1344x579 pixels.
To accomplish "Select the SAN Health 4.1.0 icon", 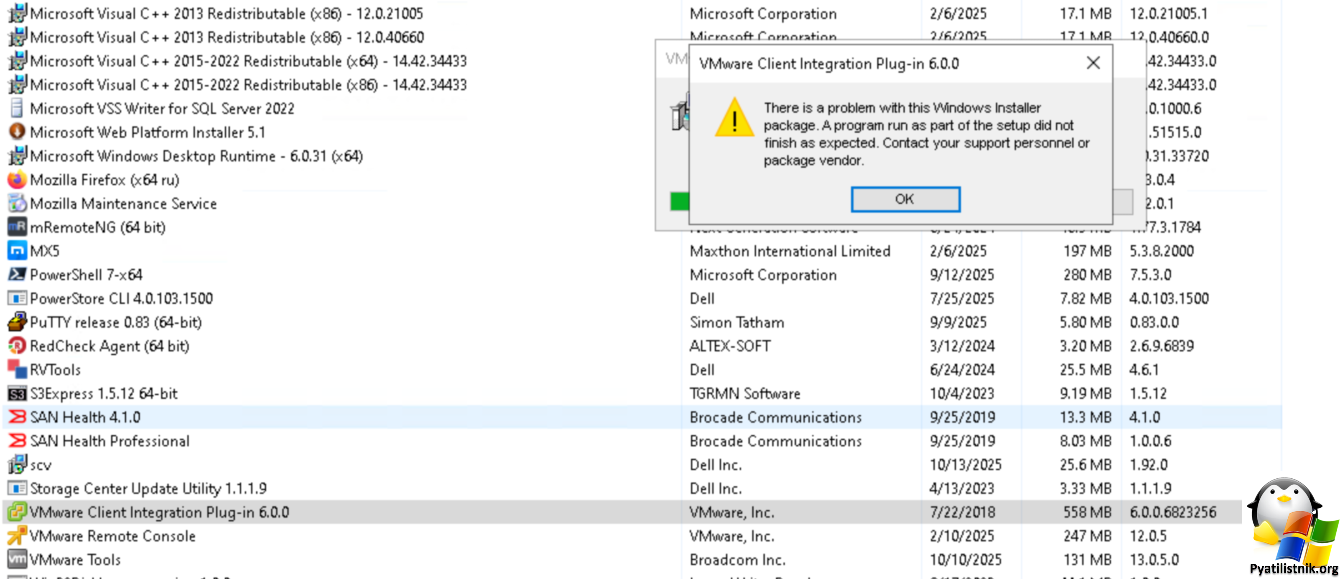I will (x=17, y=417).
